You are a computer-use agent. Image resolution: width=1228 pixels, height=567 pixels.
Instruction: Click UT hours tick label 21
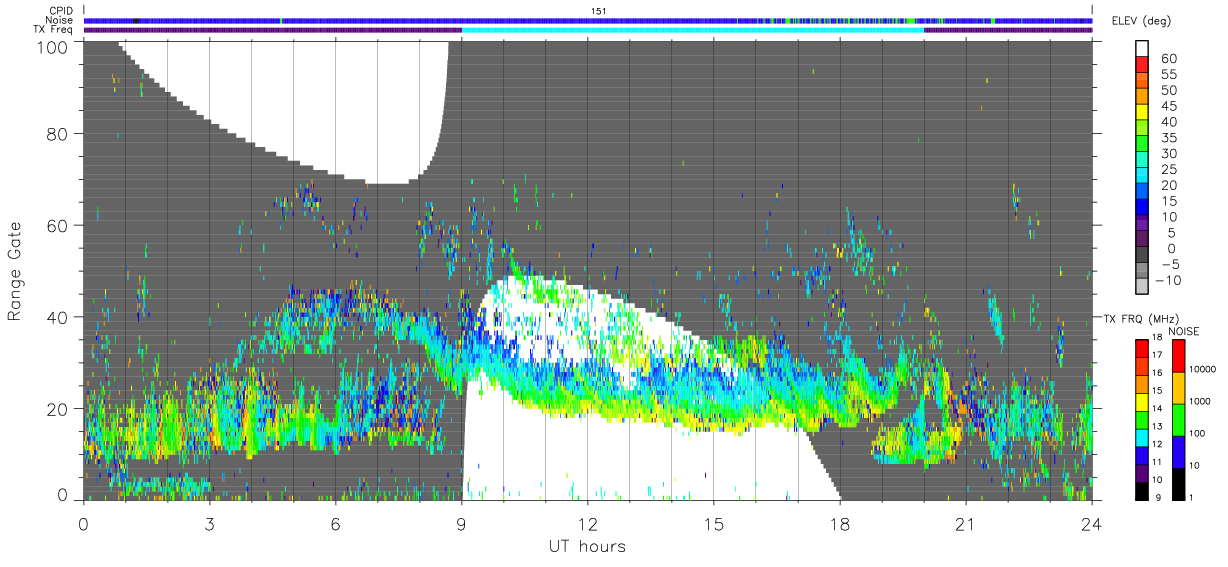pyautogui.click(x=966, y=524)
